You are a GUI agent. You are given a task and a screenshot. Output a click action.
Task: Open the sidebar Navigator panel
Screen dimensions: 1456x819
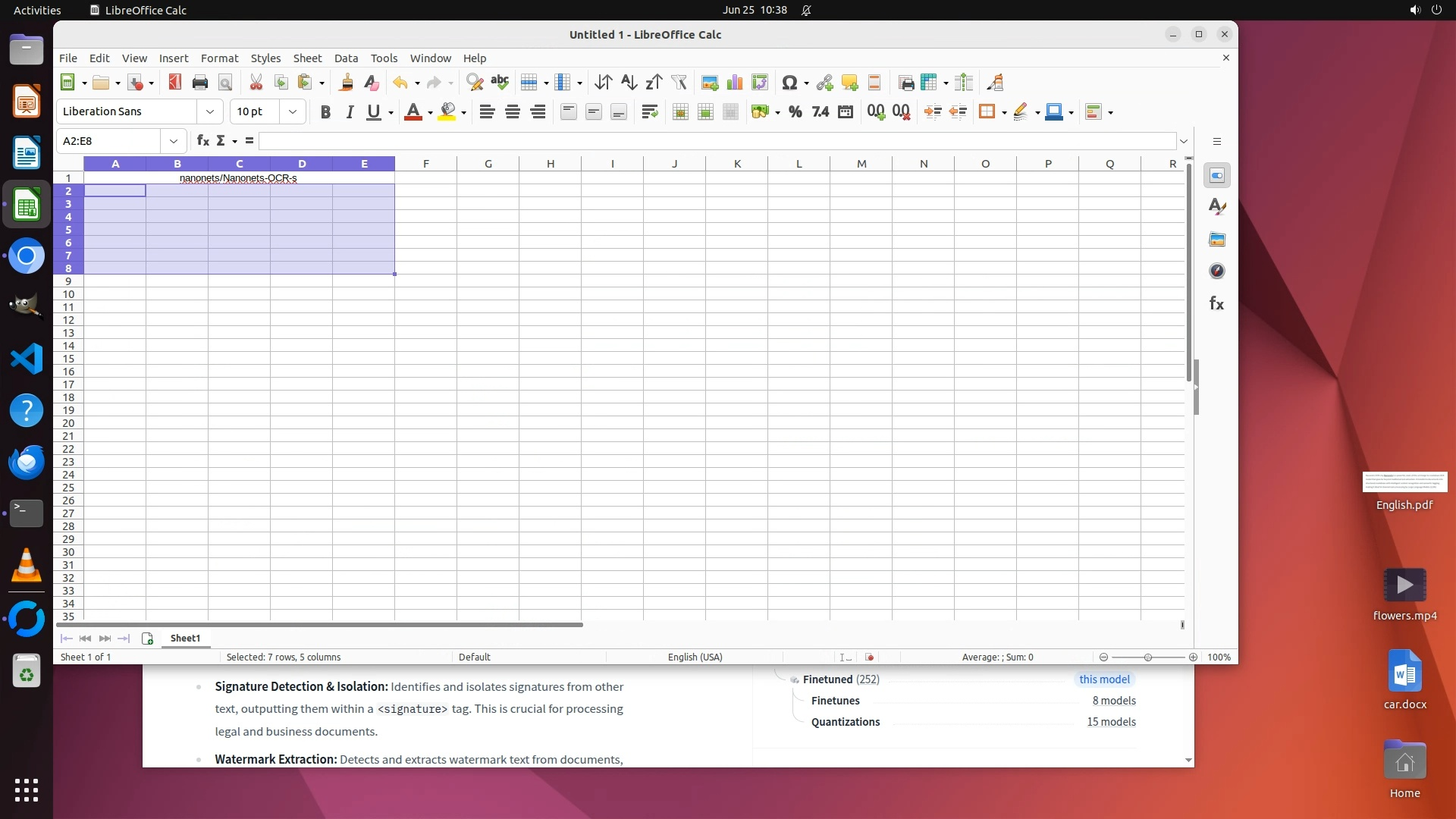[x=1217, y=271]
